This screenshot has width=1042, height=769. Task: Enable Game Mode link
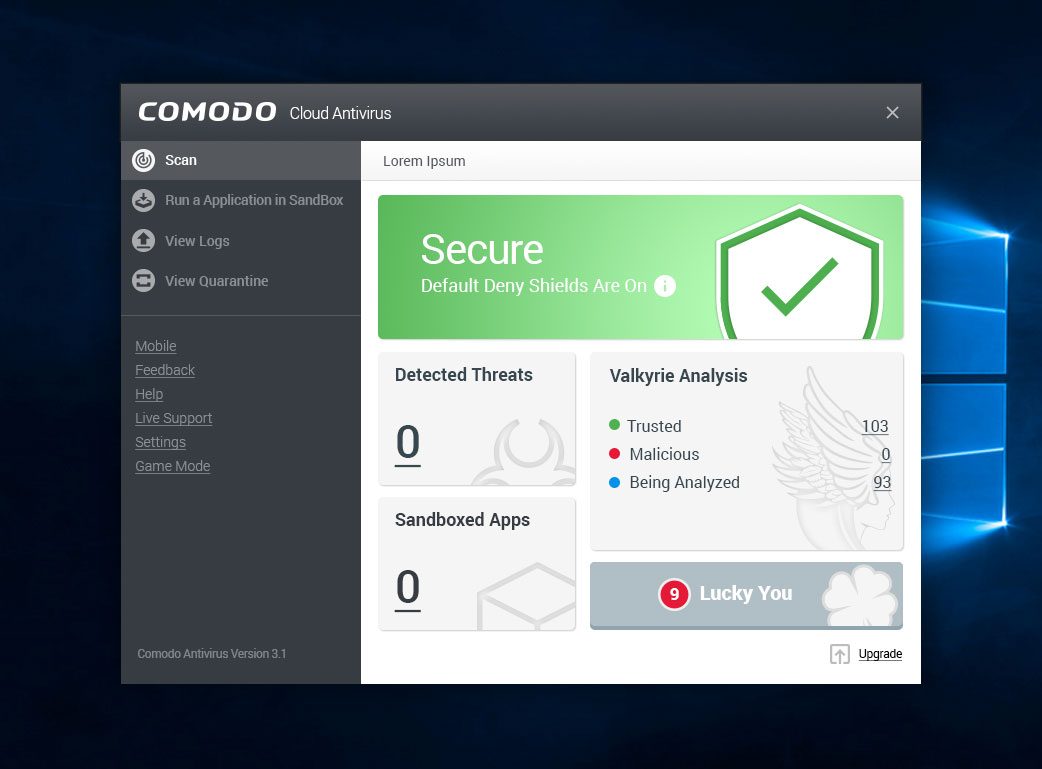173,466
